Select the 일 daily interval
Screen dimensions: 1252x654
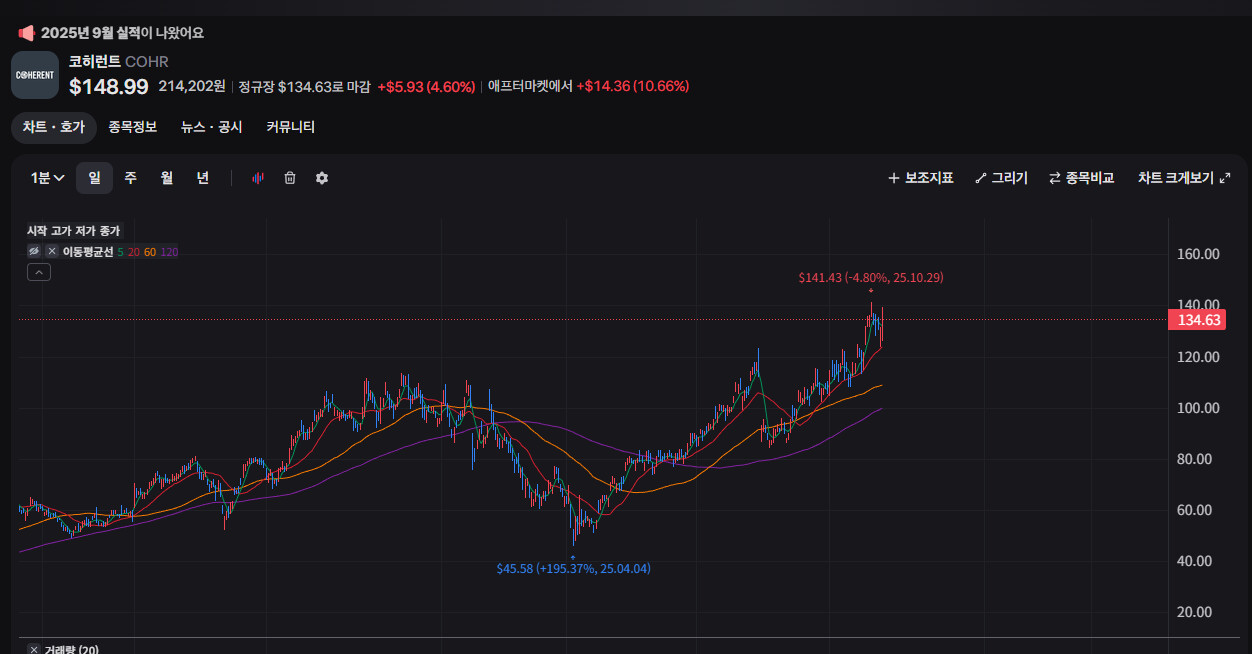click(x=94, y=178)
